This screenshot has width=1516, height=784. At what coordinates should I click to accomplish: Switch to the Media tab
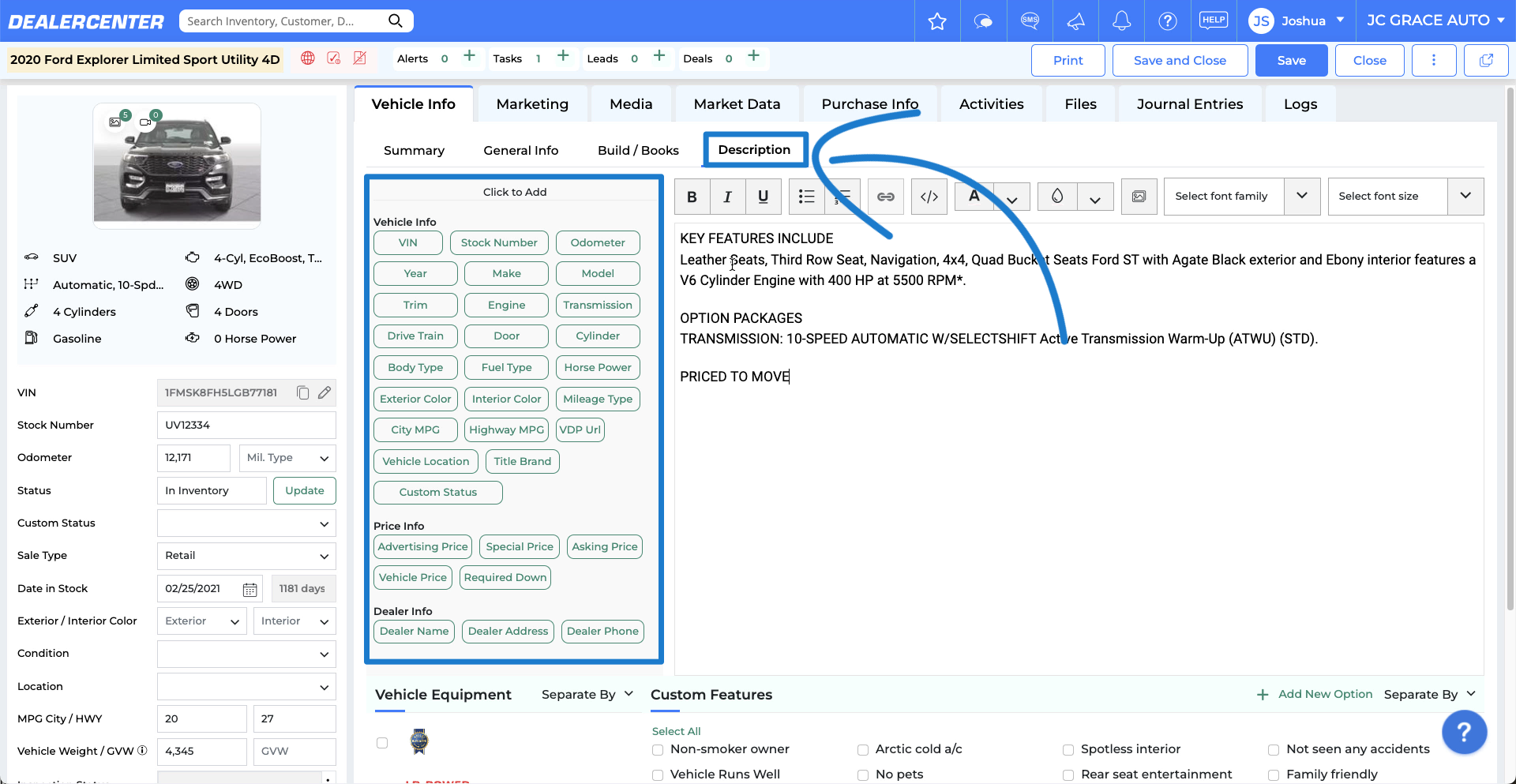pos(631,104)
